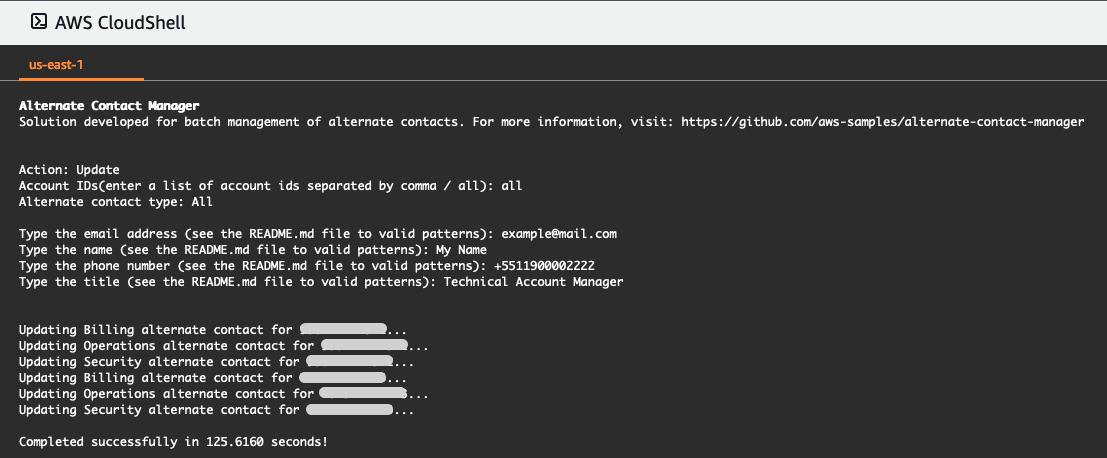Image resolution: width=1107 pixels, height=458 pixels.
Task: Open the github.com alternate-contact-manager URL
Action: point(882,122)
